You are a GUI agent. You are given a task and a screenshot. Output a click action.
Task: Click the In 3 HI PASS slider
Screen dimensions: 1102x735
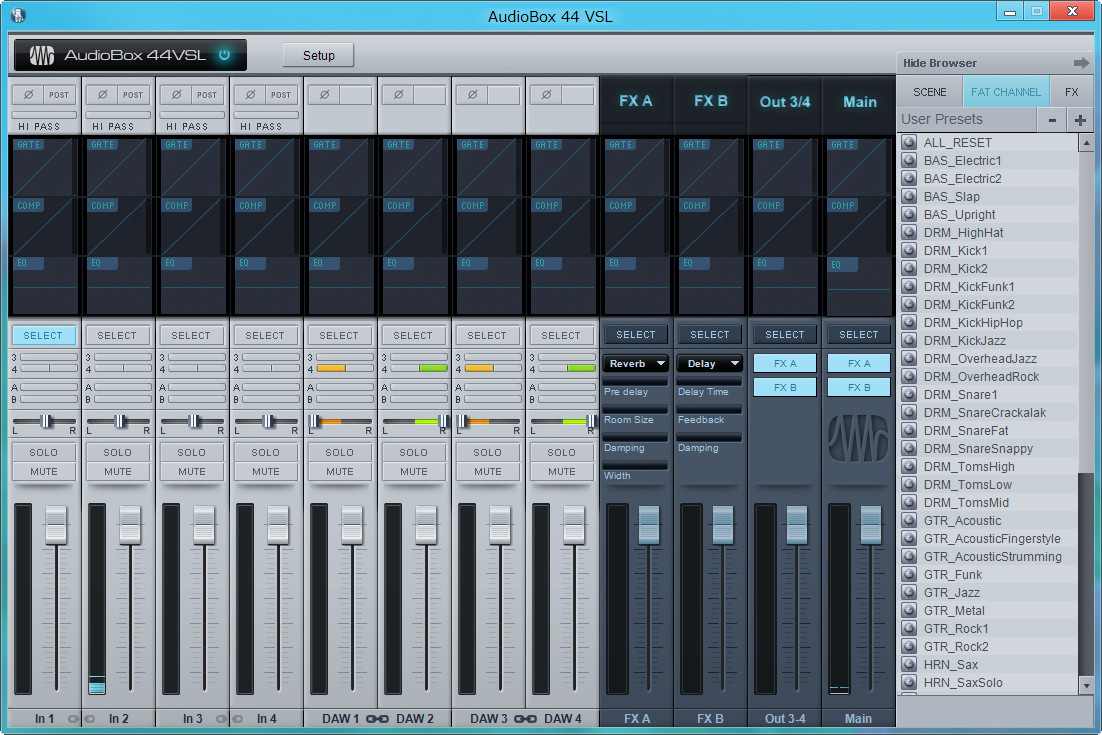click(192, 115)
